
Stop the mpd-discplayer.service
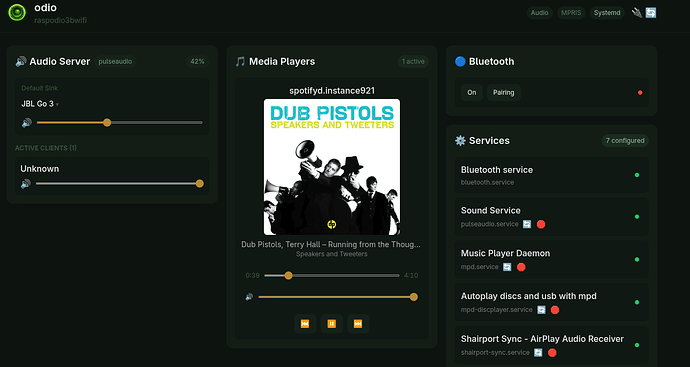coord(555,310)
